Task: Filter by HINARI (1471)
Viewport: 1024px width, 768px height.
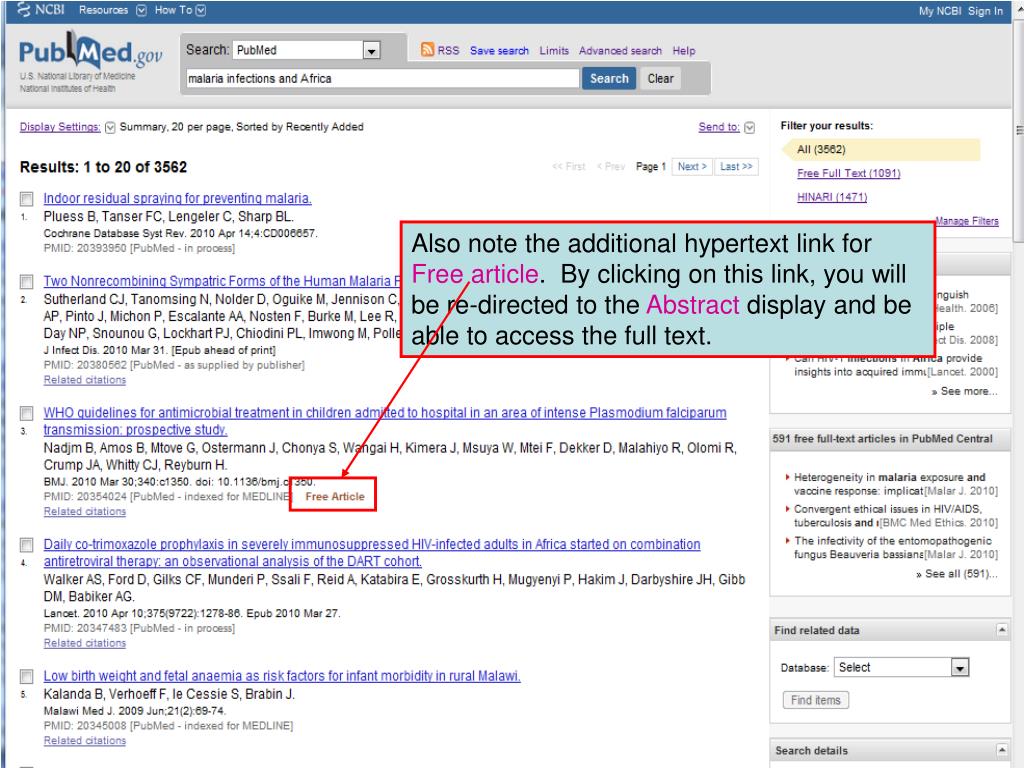Action: 832,197
